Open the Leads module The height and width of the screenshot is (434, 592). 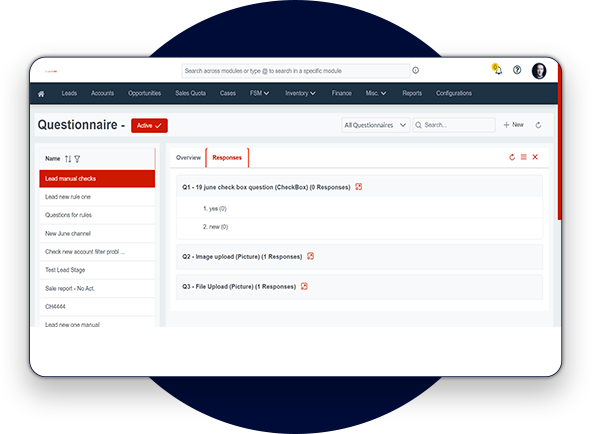69,93
